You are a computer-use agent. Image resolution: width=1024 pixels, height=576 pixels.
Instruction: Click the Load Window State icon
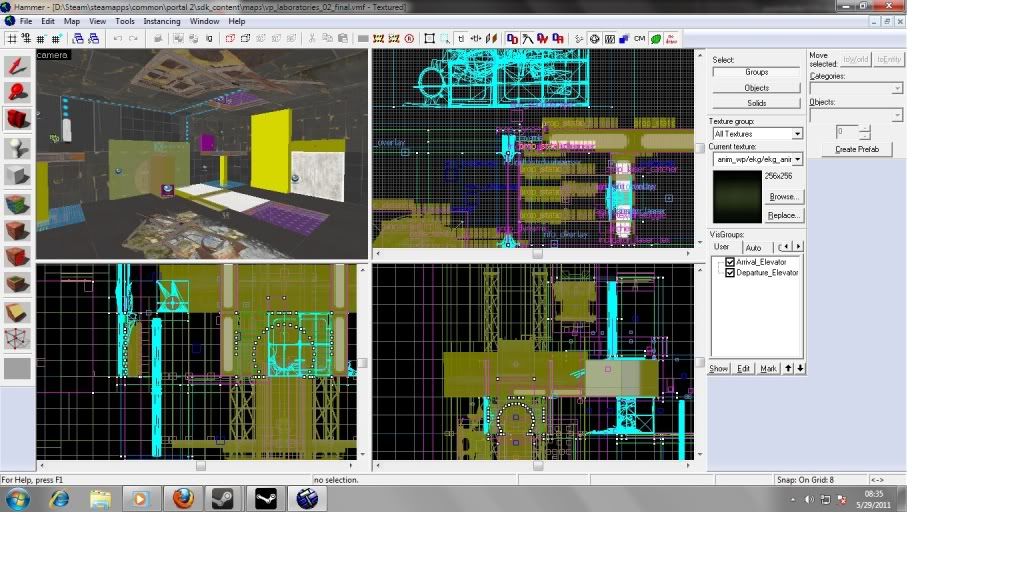(78, 39)
